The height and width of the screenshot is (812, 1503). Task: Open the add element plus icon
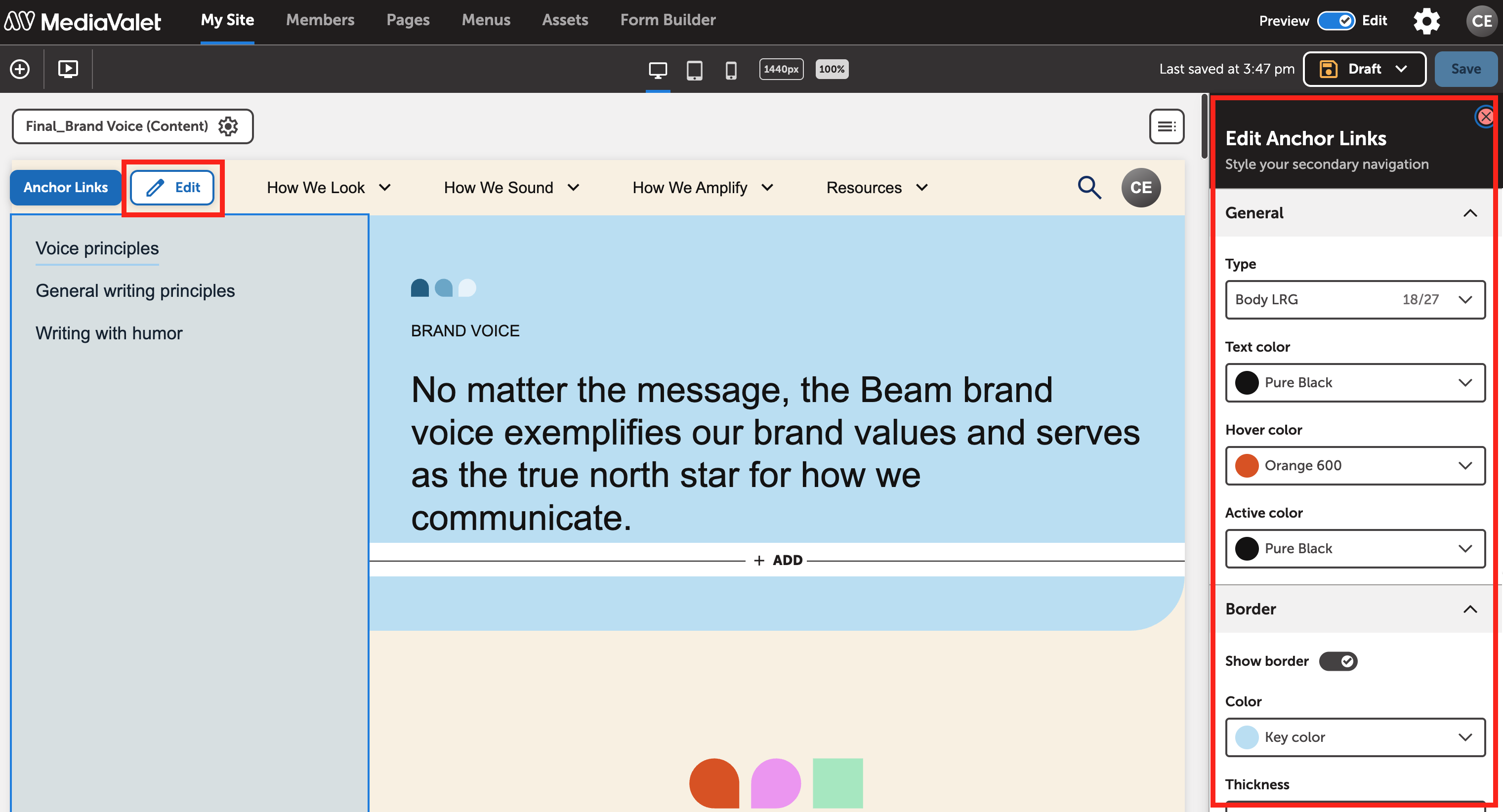coord(20,69)
